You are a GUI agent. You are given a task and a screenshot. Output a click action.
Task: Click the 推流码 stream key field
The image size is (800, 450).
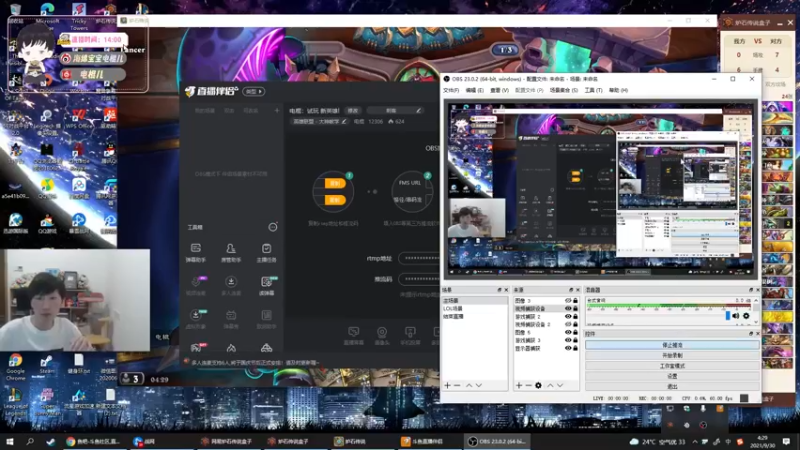pos(419,279)
